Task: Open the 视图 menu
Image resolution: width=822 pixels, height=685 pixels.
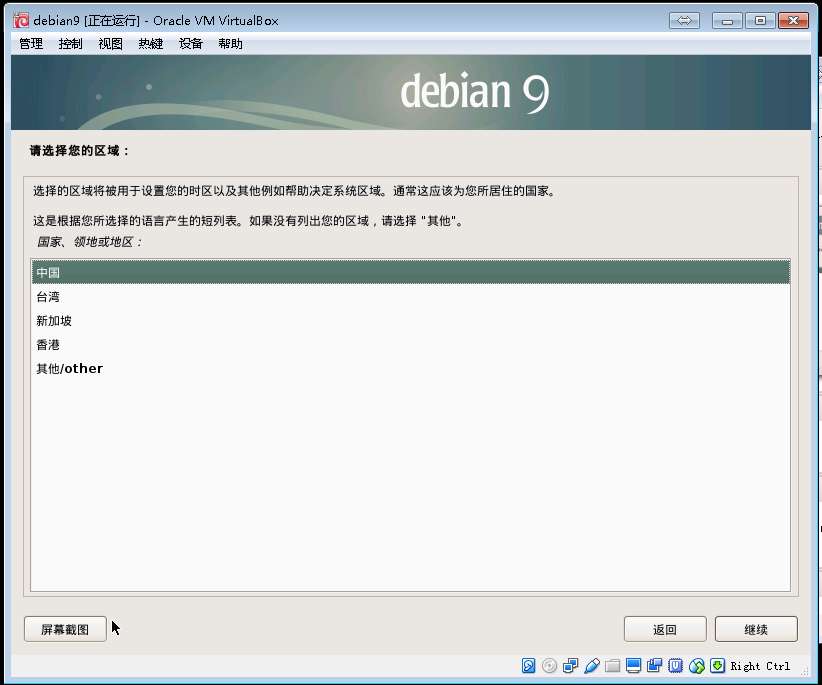Action: 111,44
